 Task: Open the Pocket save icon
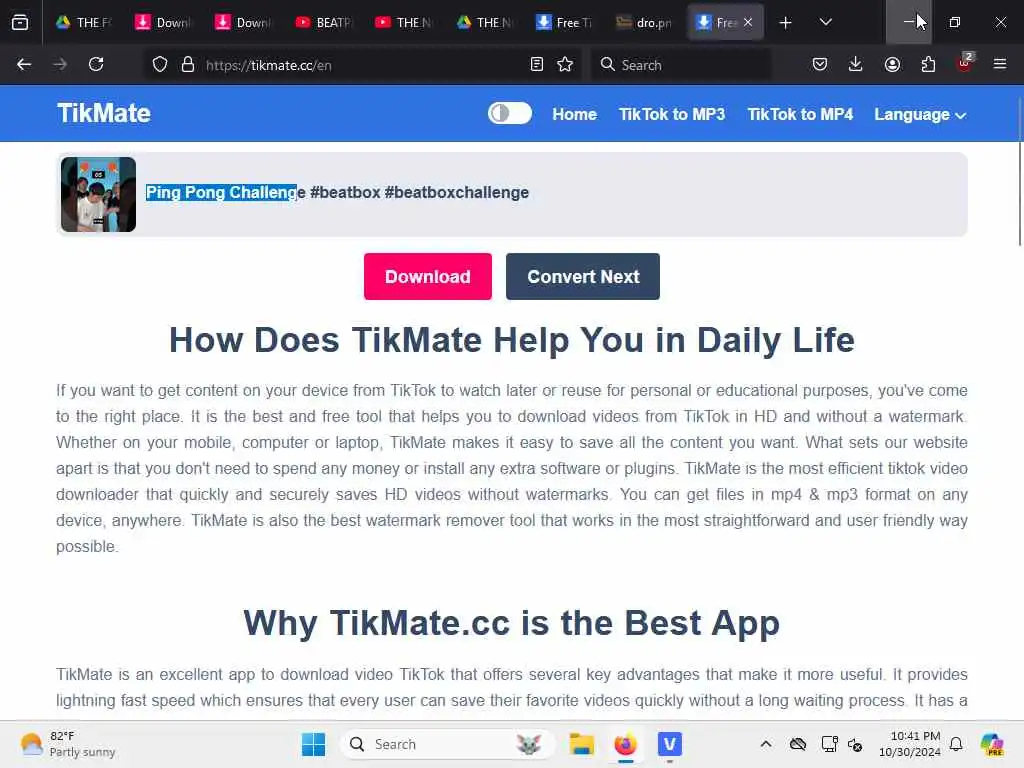pyautogui.click(x=820, y=65)
